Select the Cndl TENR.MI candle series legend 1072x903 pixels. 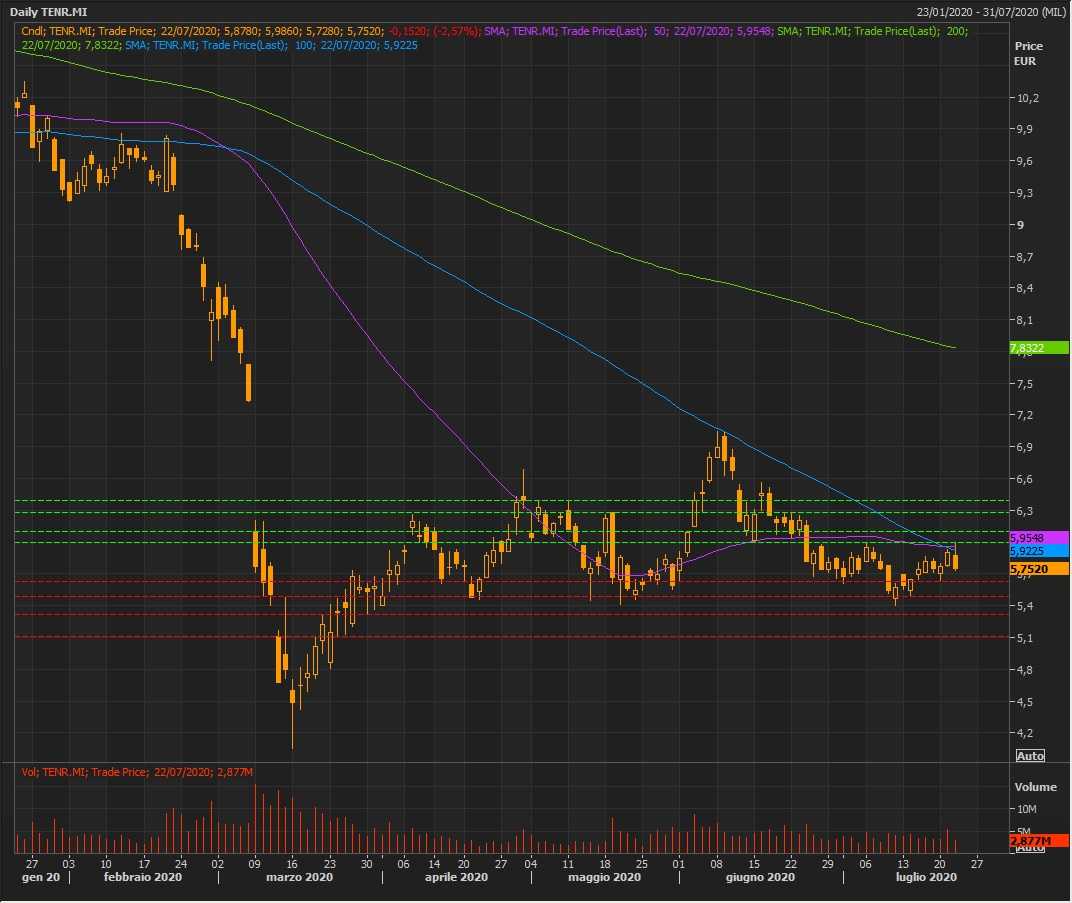tap(252, 31)
